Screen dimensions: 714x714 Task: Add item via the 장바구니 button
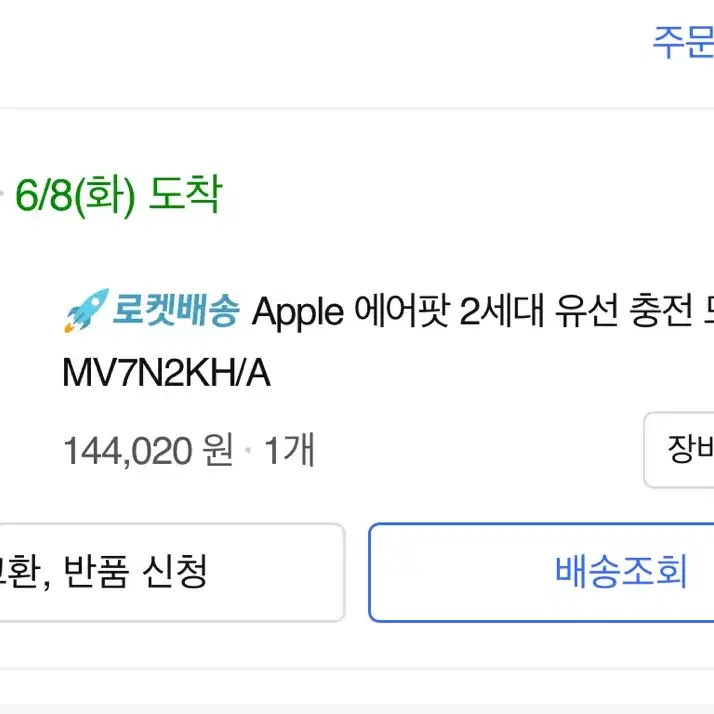click(x=679, y=450)
